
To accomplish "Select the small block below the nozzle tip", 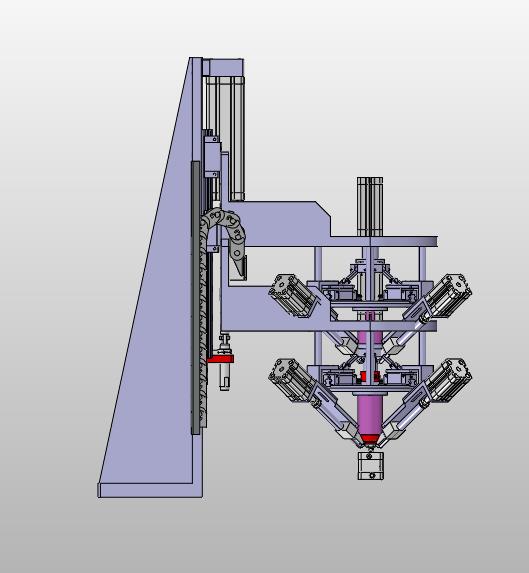I will 371,466.
